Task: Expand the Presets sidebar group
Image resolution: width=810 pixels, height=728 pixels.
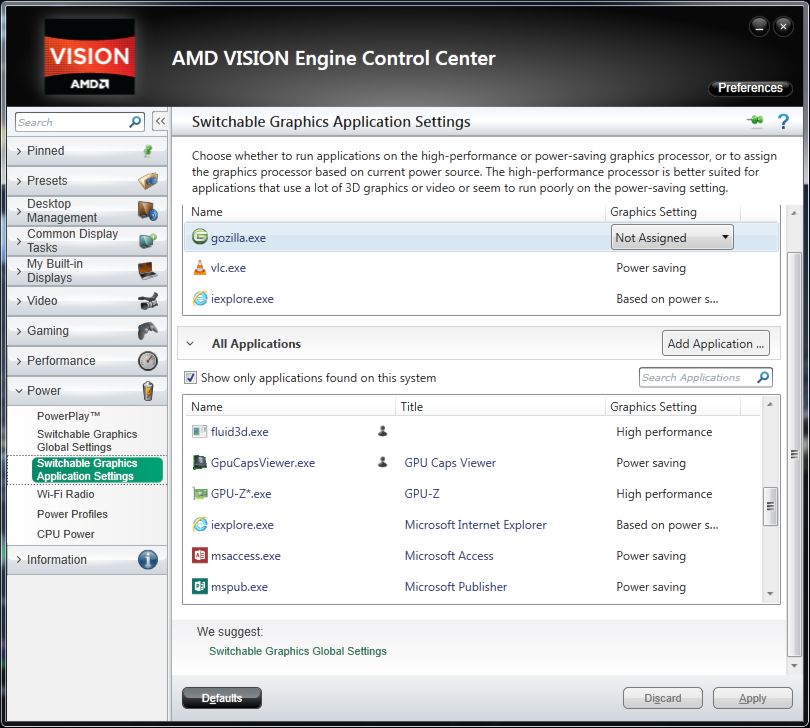Action: tap(87, 181)
